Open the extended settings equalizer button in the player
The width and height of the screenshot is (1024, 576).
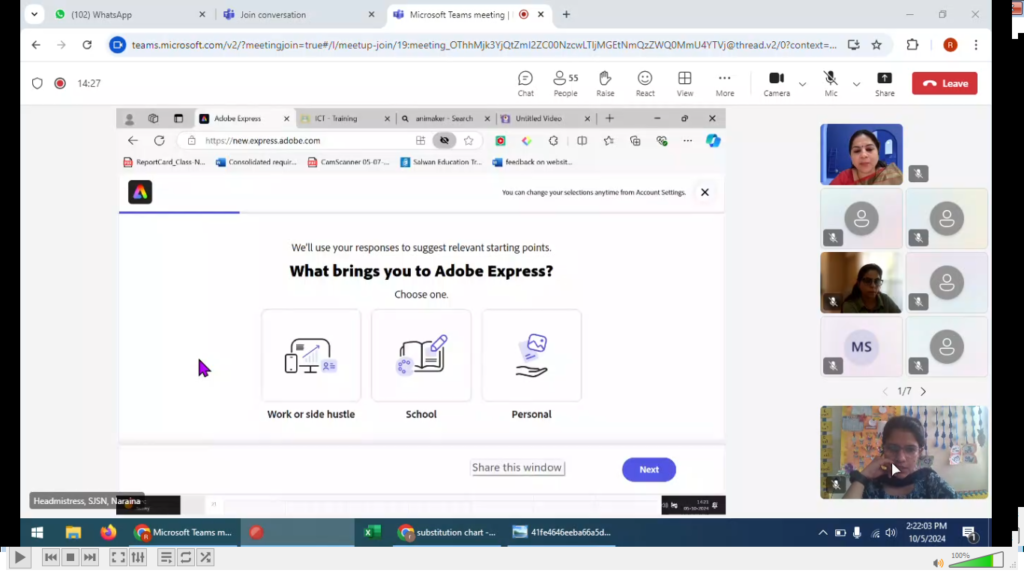tap(138, 558)
